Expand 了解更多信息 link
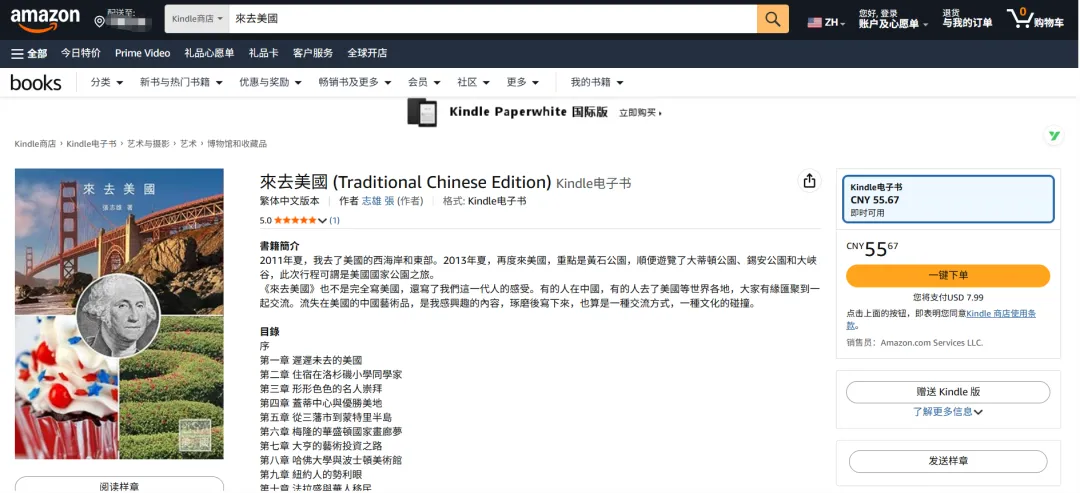The image size is (1080, 493). [948, 412]
